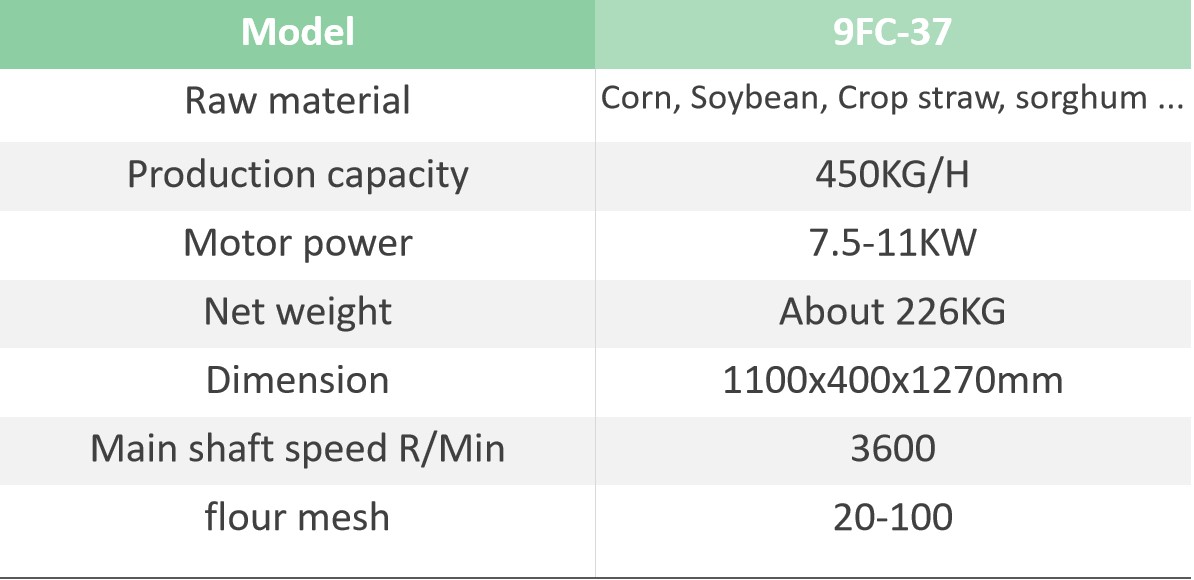Screen dimensions: 1194x580
Task: Select the Net weight label cell
Action: (x=297, y=314)
